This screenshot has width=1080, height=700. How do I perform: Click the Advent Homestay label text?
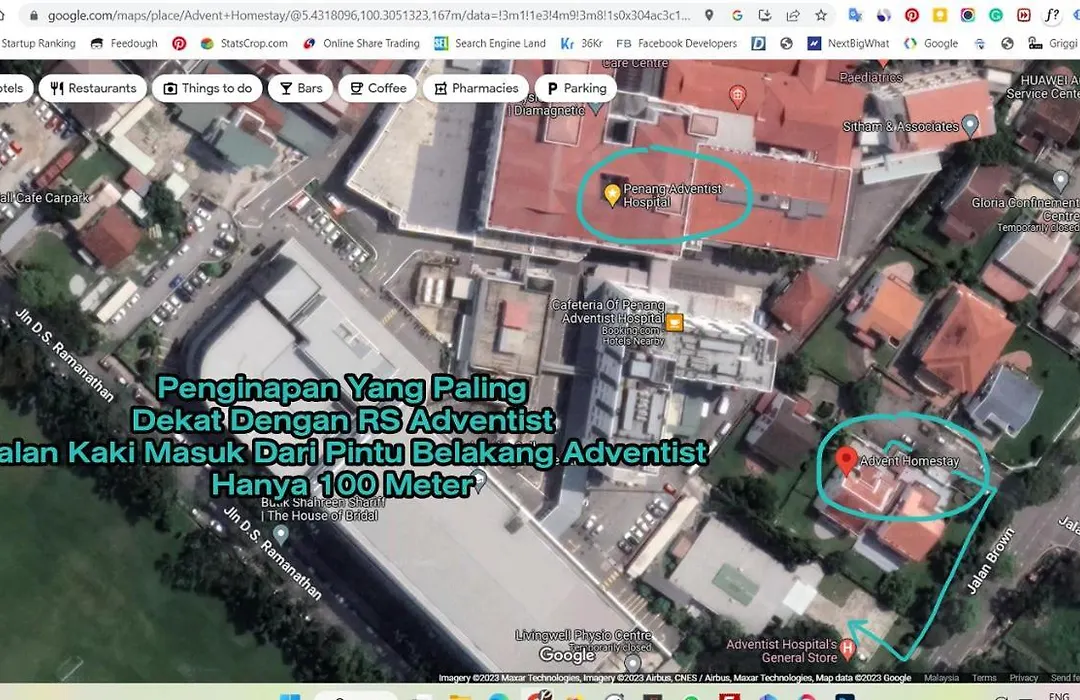point(909,461)
